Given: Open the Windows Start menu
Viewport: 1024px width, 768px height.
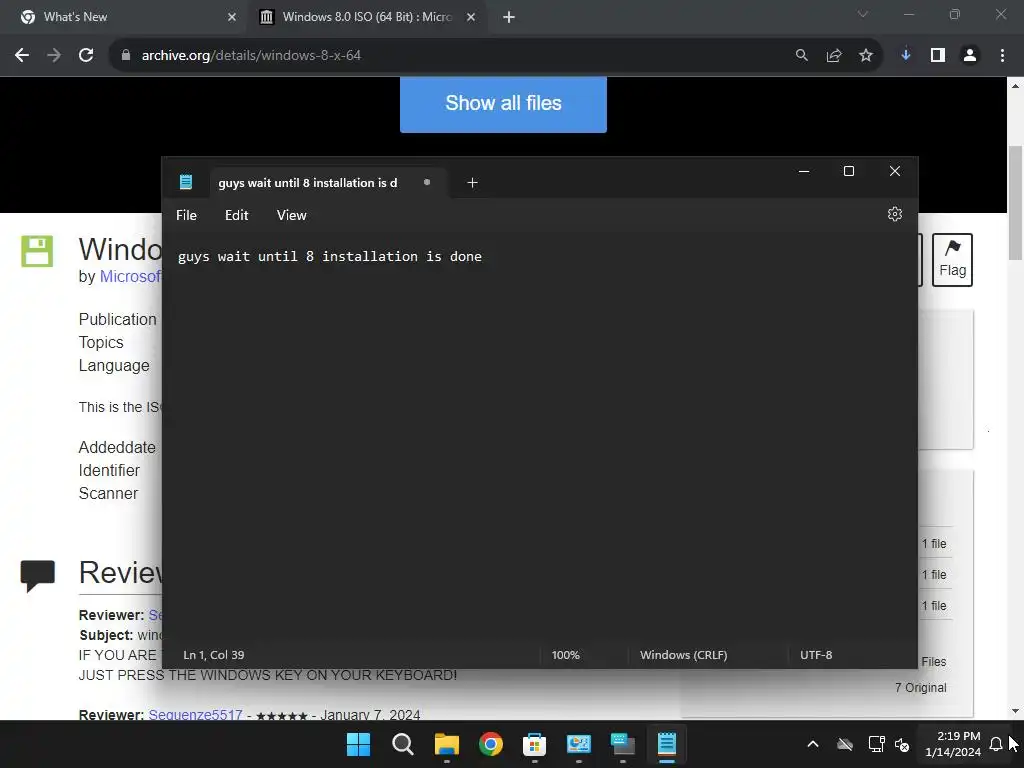Looking at the screenshot, I should pyautogui.click(x=358, y=744).
